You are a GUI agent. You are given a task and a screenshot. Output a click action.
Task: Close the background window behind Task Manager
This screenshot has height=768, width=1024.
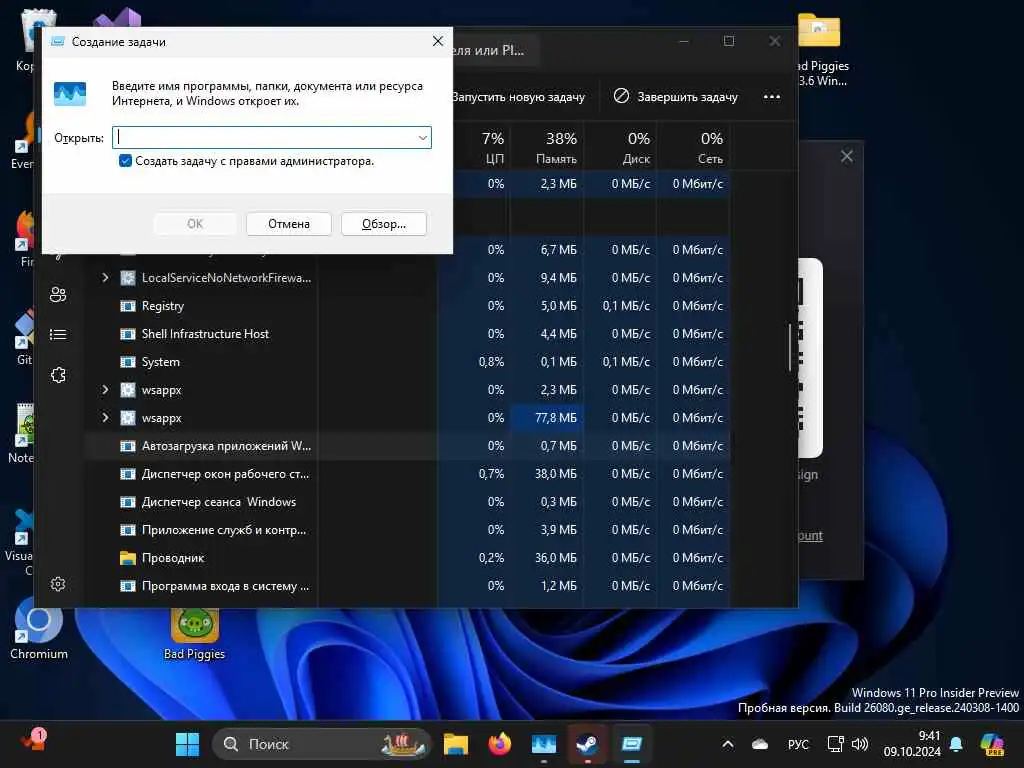(x=846, y=156)
